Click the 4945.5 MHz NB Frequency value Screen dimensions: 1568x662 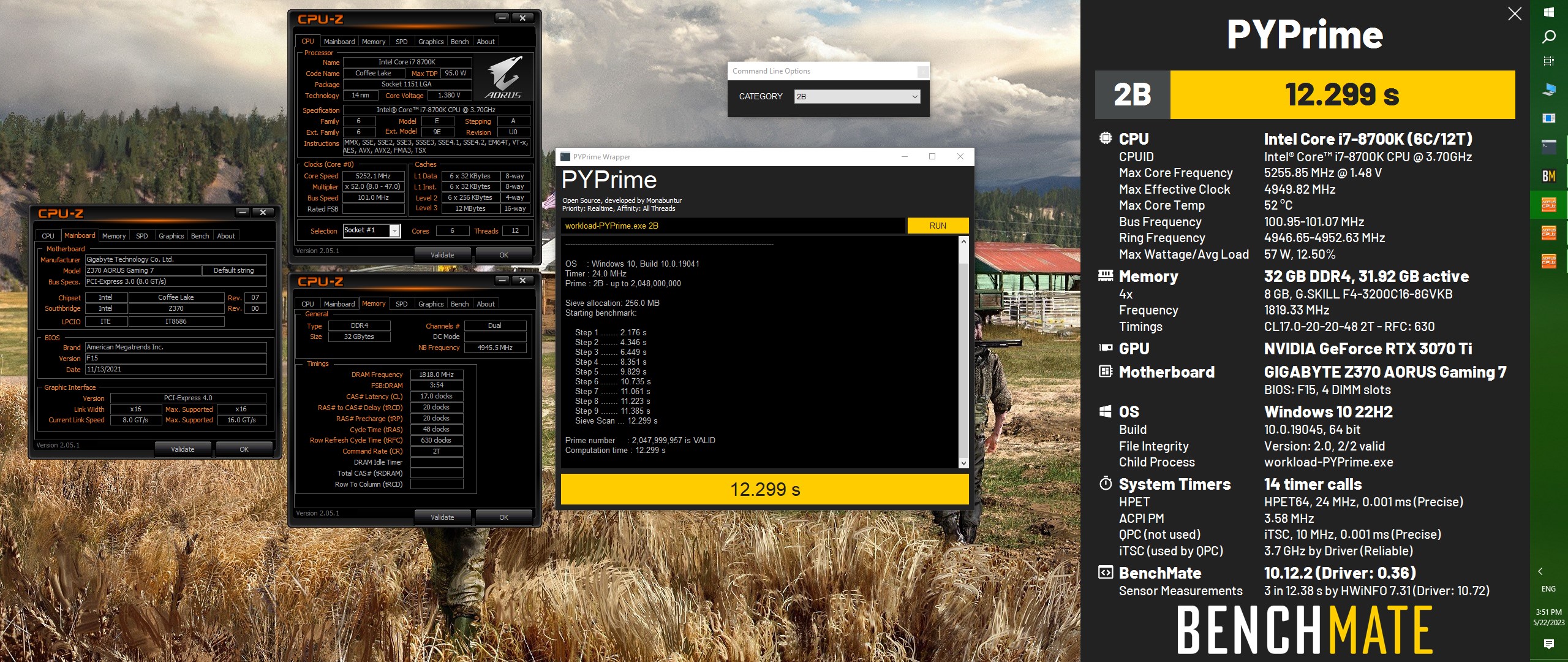pyautogui.click(x=495, y=348)
